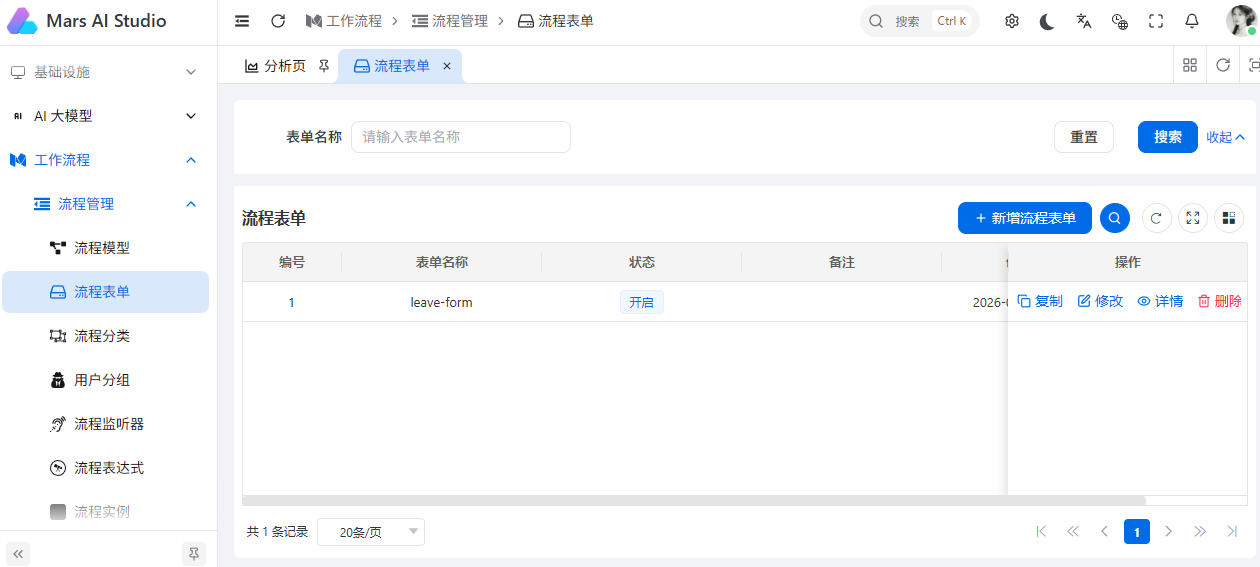Click the pin icon on 分析页 tab
The height and width of the screenshot is (567, 1260).
323,66
